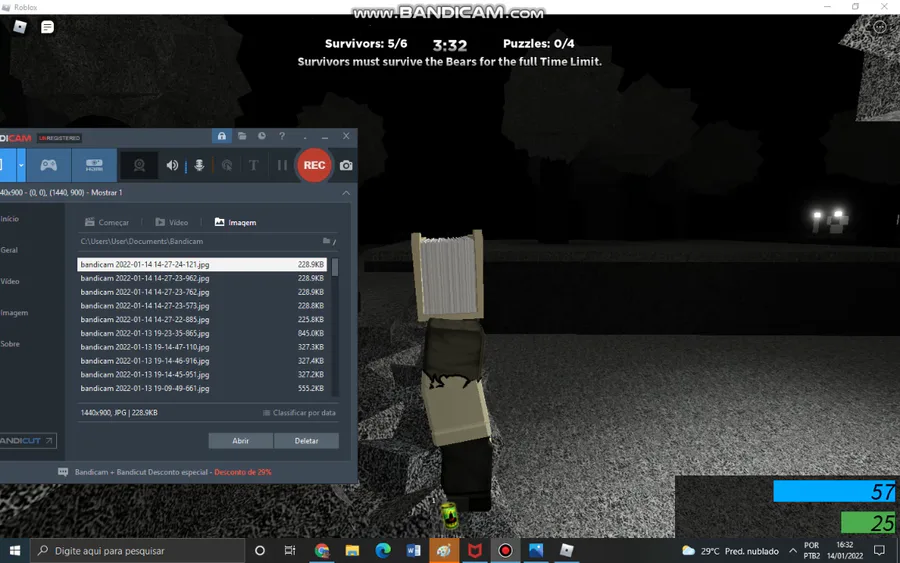Open the scheduled recording clock icon
Viewport: 900px width, 563px height.
pos(262,136)
